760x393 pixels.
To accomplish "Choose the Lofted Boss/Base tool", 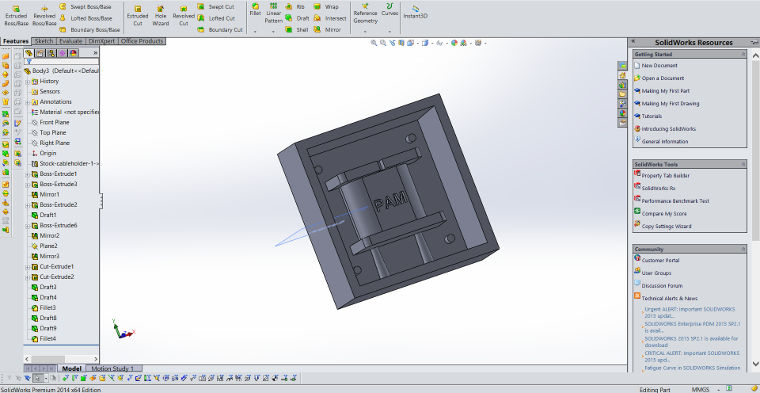I will [x=86, y=18].
